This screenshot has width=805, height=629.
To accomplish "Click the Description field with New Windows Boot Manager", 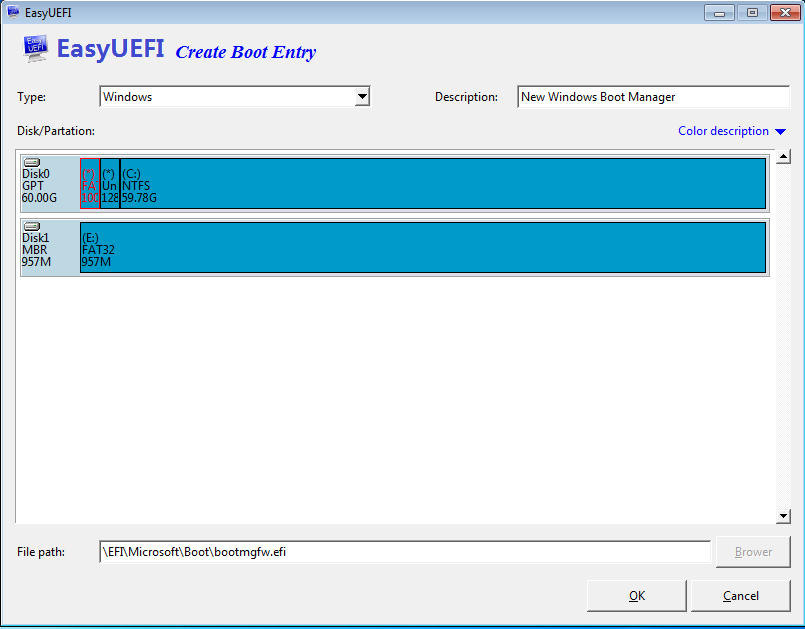I will (x=653, y=97).
